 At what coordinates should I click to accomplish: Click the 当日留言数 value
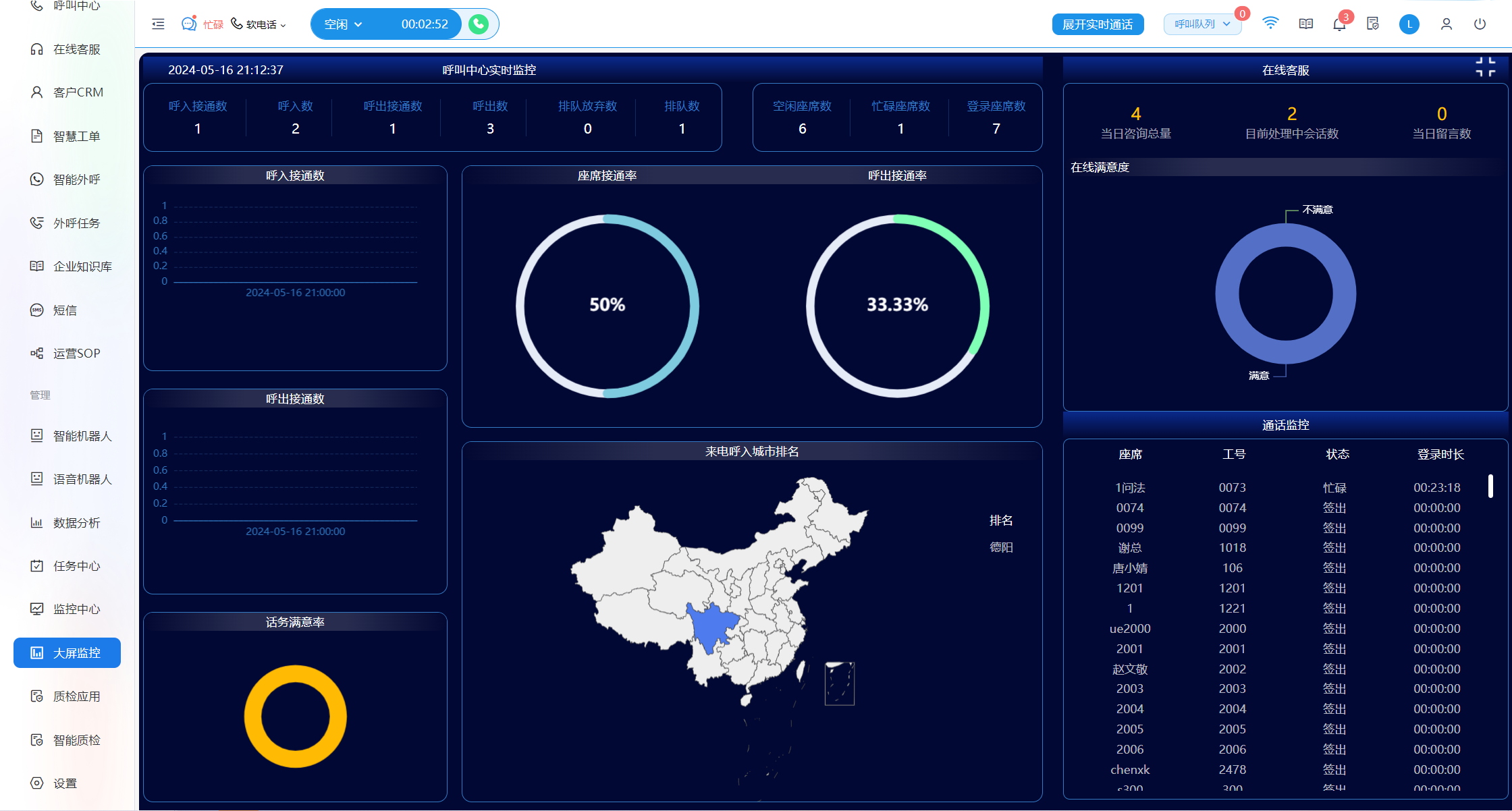click(x=1442, y=113)
